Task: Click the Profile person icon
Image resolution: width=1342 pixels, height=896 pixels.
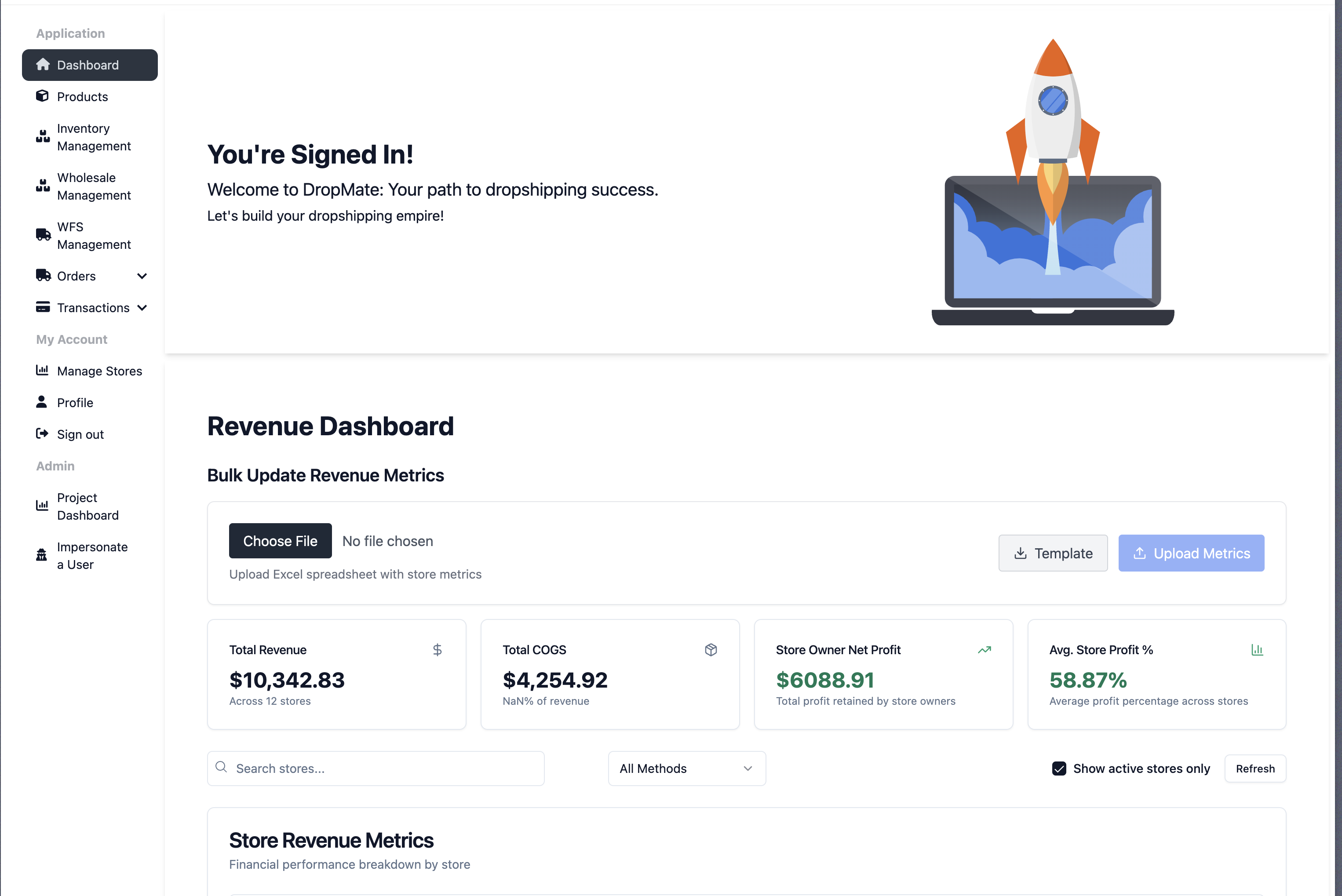Action: coord(41,402)
